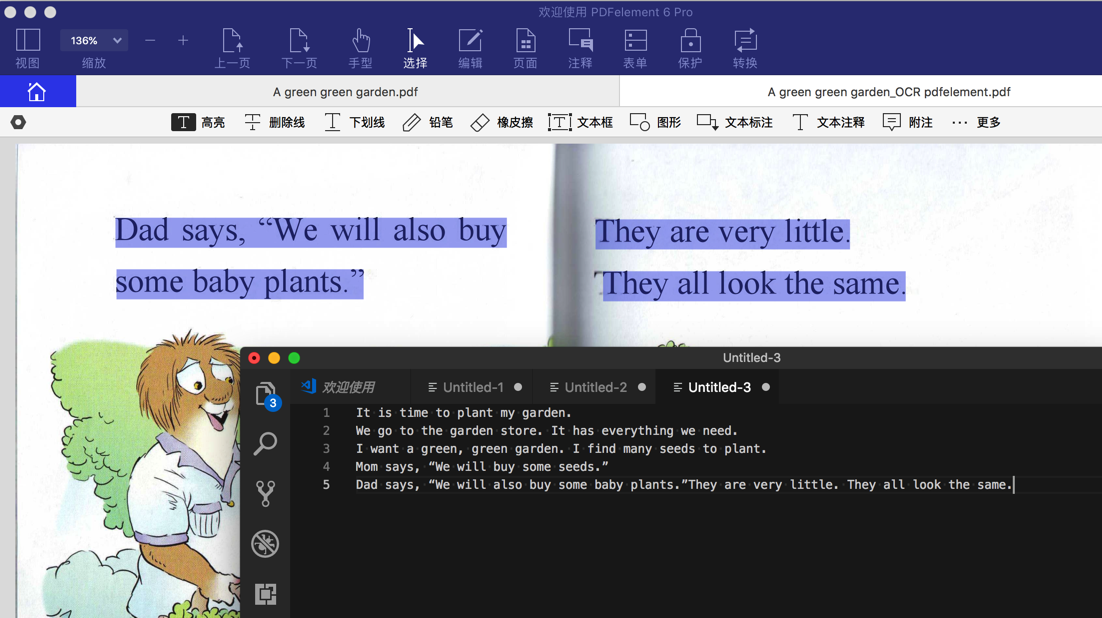Click the hexagon settings icon
The image size is (1102, 618).
click(x=18, y=122)
